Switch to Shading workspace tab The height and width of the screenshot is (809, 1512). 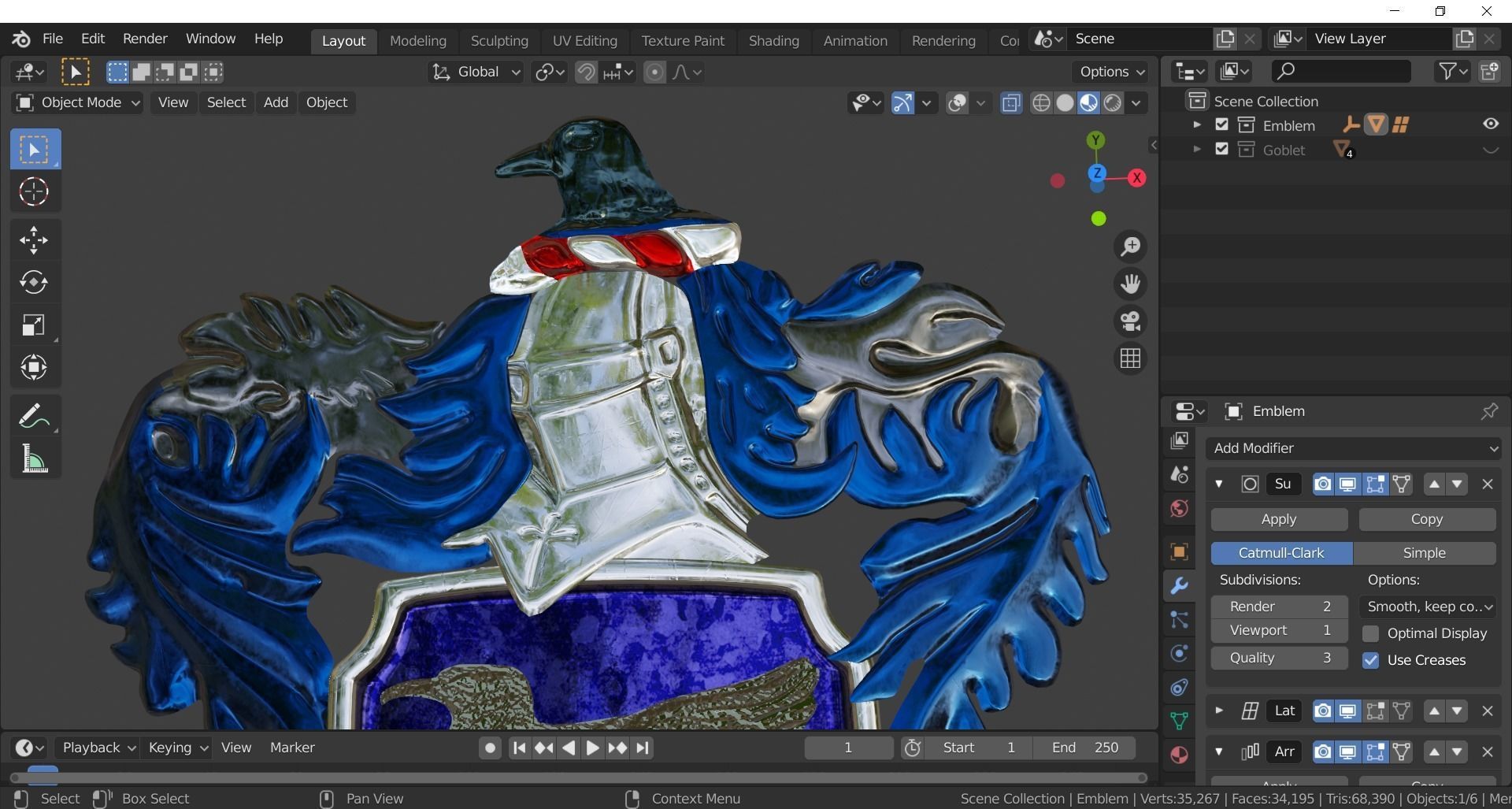(x=773, y=41)
